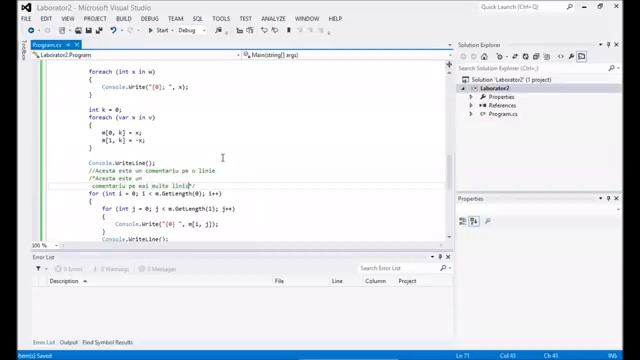Click the New Project toolbar icon
This screenshot has height=360, width=640.
(62, 30)
